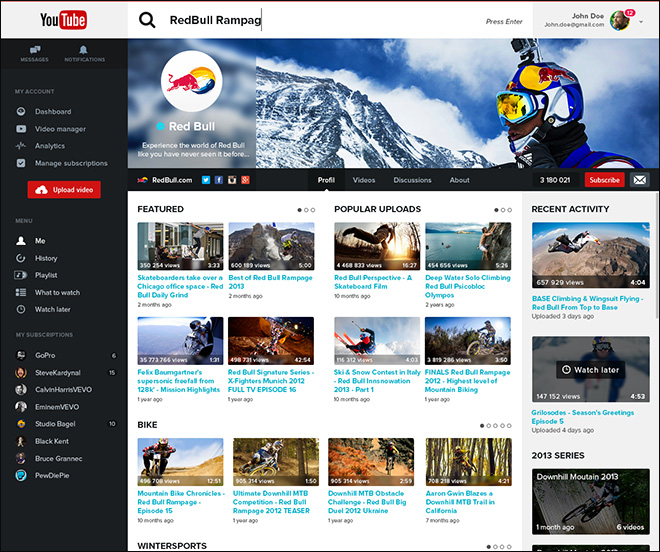Select second page dot in Featured section
660x552 pixels.
[x=306, y=210]
